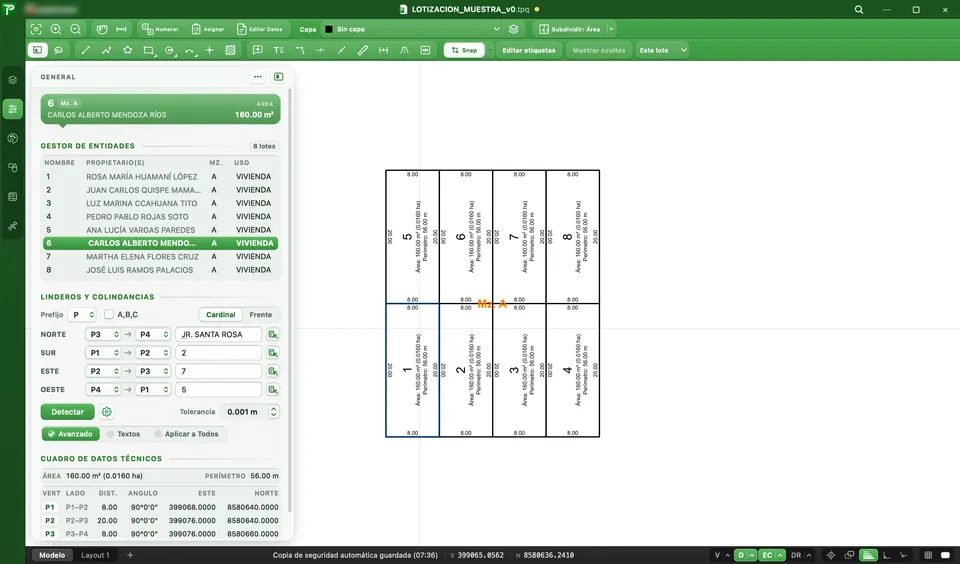Click the Detectar button
This screenshot has width=960, height=564.
tap(67, 412)
